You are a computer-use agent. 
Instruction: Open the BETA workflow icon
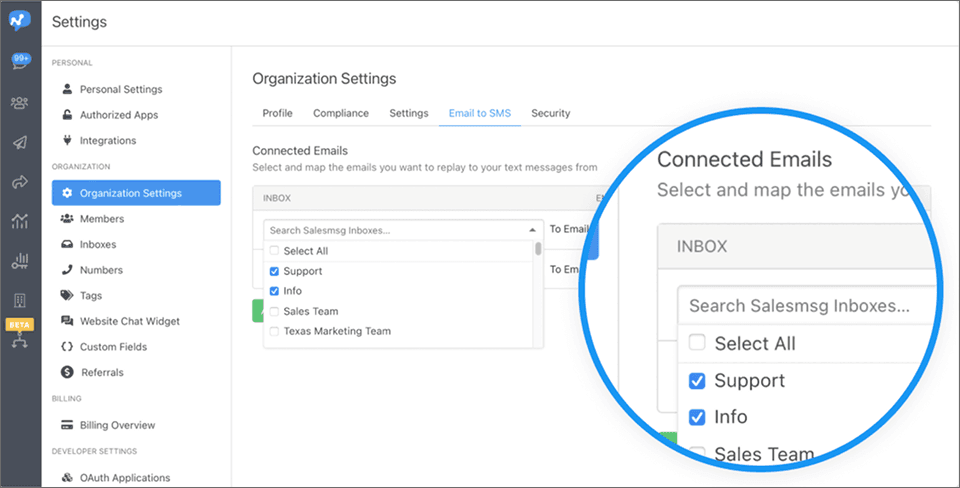pyautogui.click(x=20, y=340)
